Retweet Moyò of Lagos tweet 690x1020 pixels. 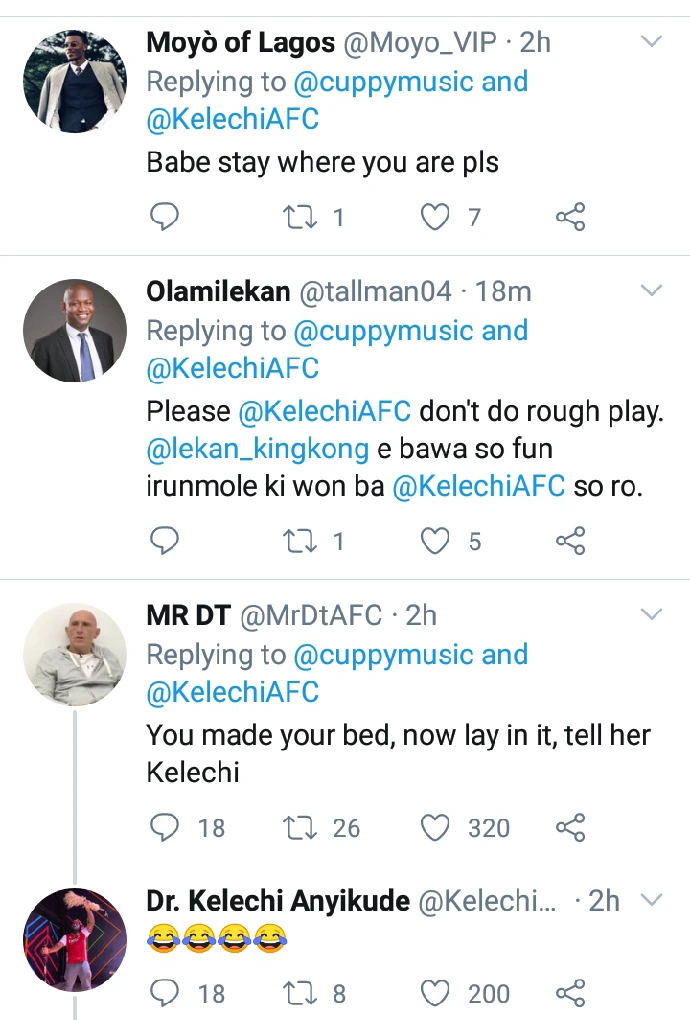[x=299, y=217]
